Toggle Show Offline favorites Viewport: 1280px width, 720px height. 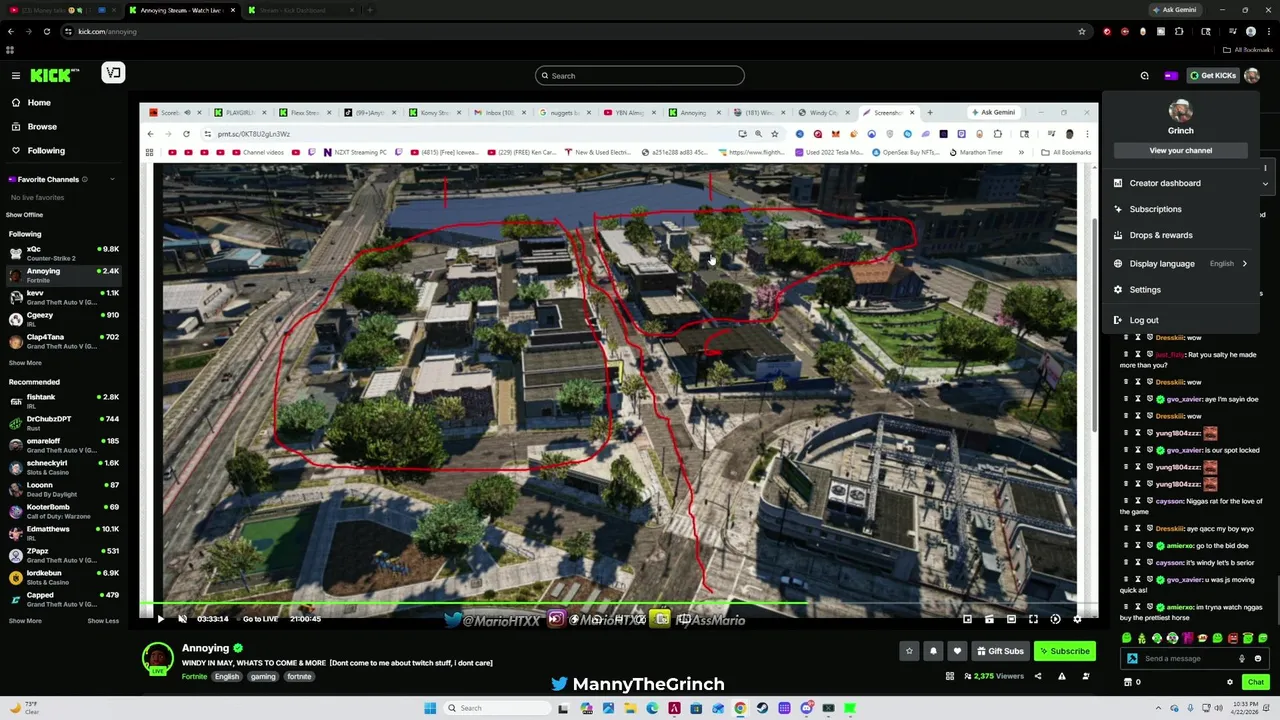(x=24, y=215)
